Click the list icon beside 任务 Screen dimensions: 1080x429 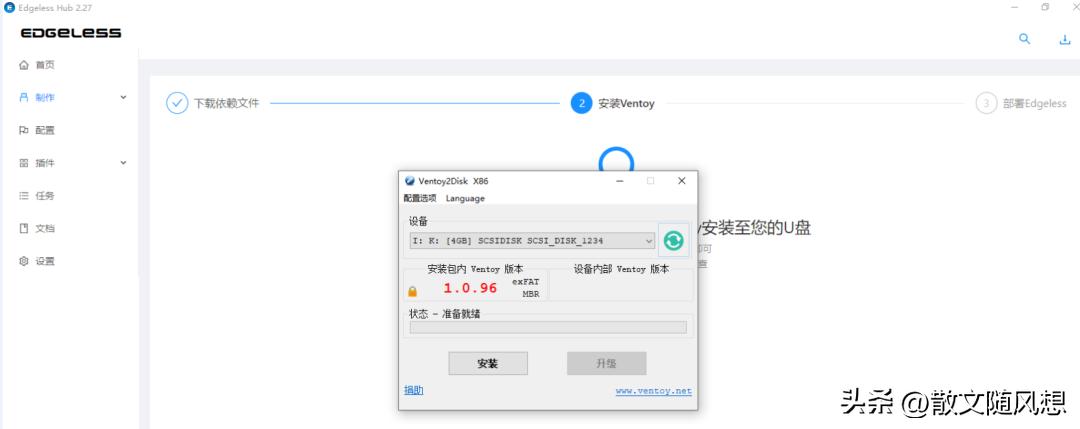[24, 196]
